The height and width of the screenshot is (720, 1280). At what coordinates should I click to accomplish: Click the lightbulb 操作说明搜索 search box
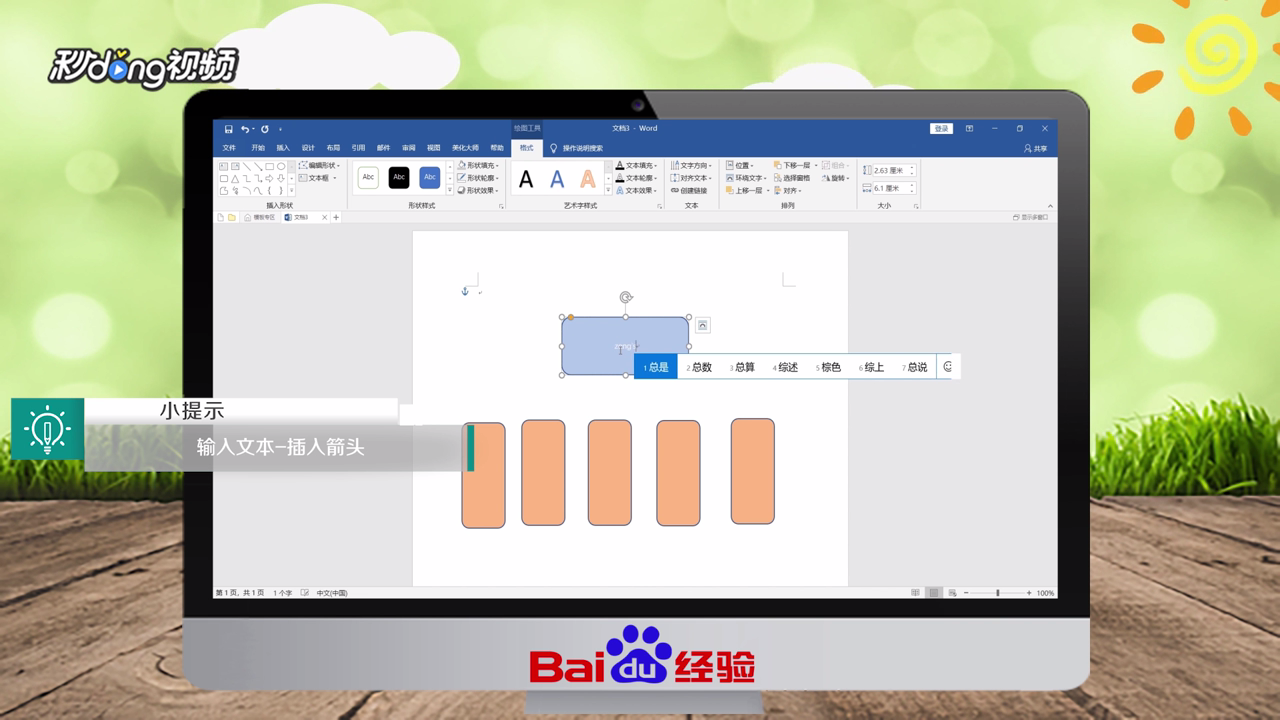pos(577,148)
